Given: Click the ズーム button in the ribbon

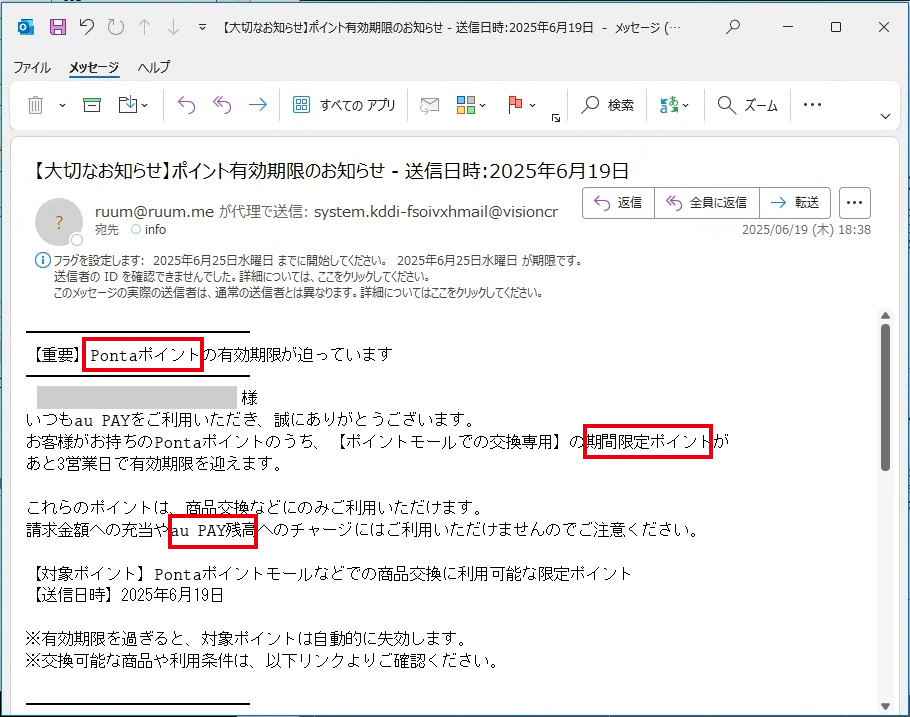Looking at the screenshot, I should point(748,105).
